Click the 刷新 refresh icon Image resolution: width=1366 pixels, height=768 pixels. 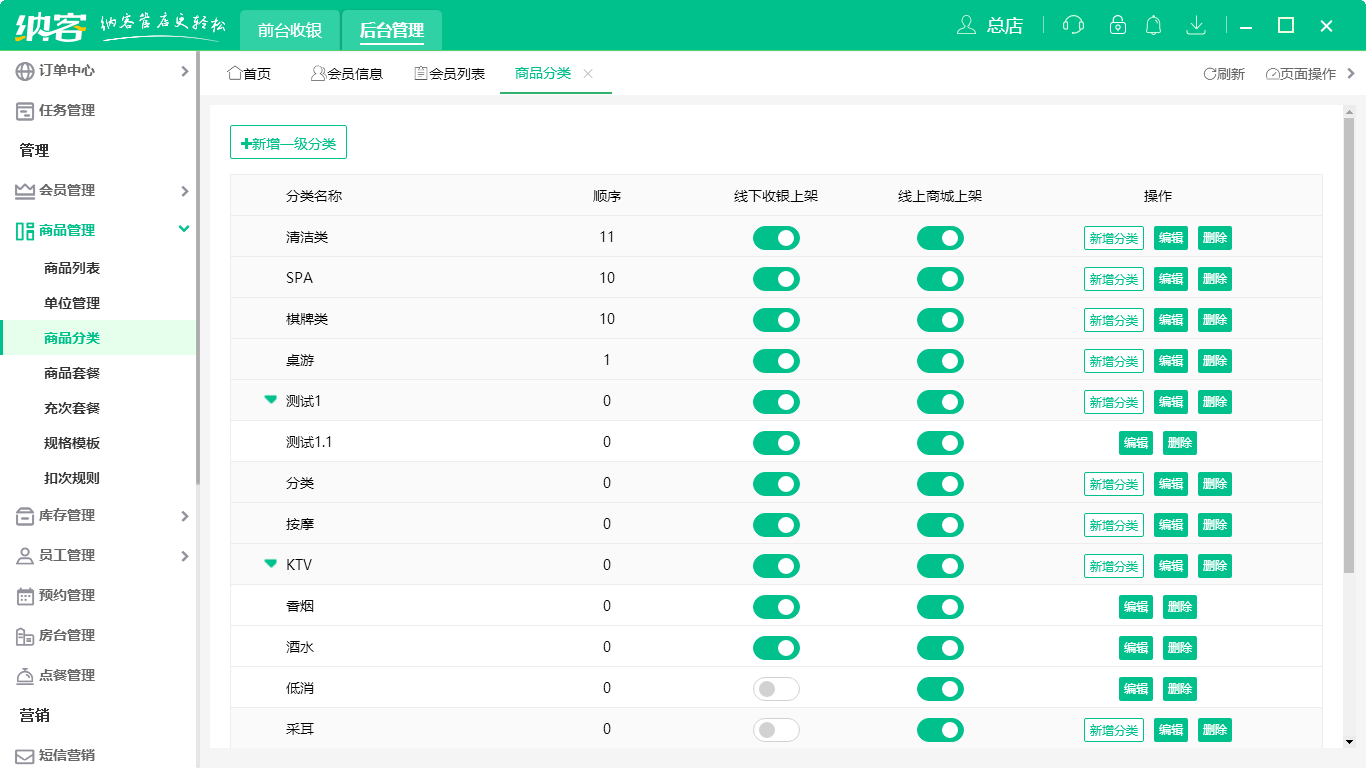point(1209,74)
